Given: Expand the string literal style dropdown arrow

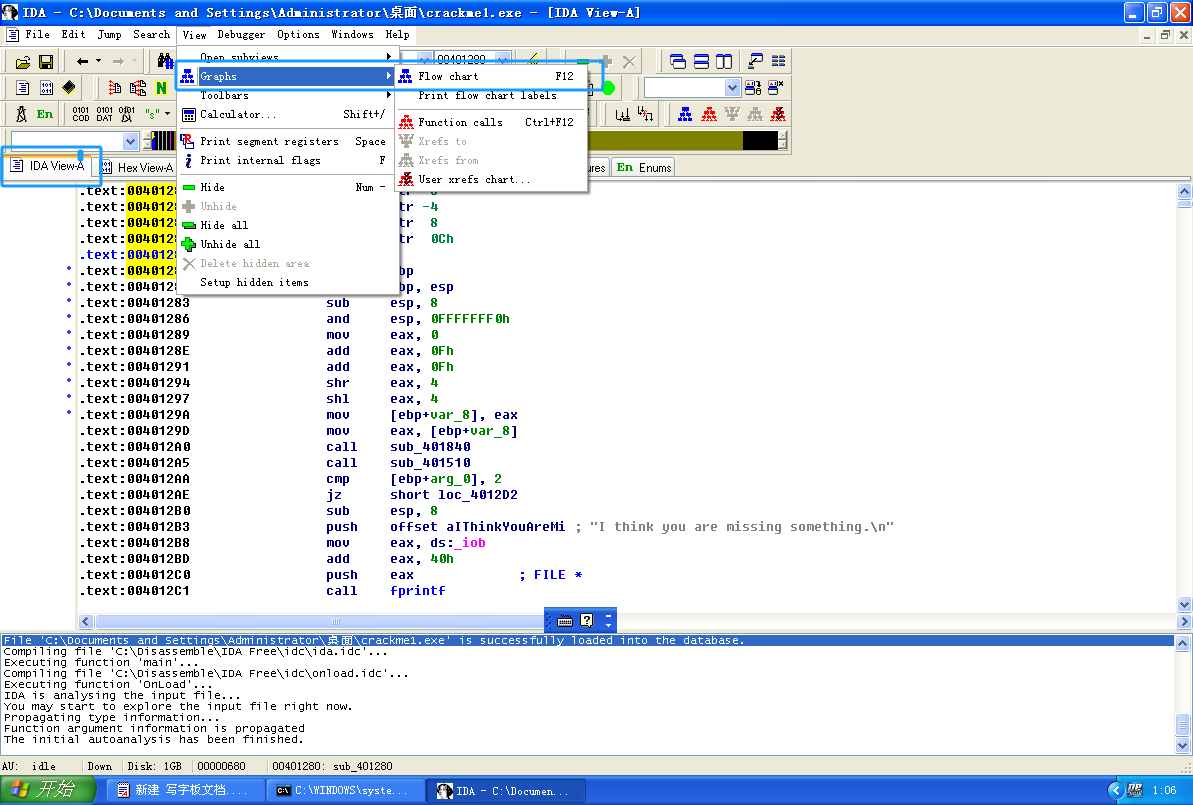Looking at the screenshot, I should [167, 114].
